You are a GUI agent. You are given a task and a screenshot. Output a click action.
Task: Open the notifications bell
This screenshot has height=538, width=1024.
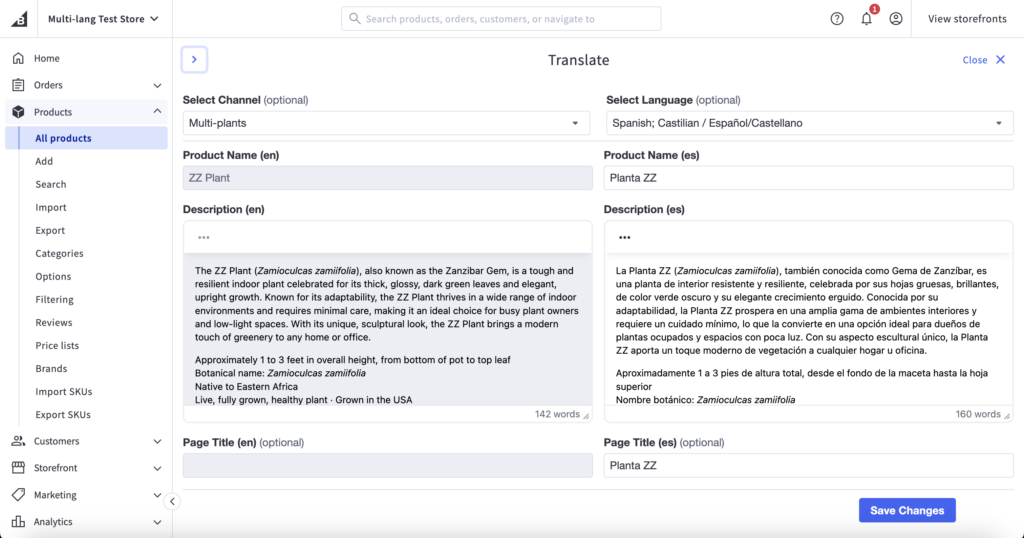pyautogui.click(x=866, y=19)
